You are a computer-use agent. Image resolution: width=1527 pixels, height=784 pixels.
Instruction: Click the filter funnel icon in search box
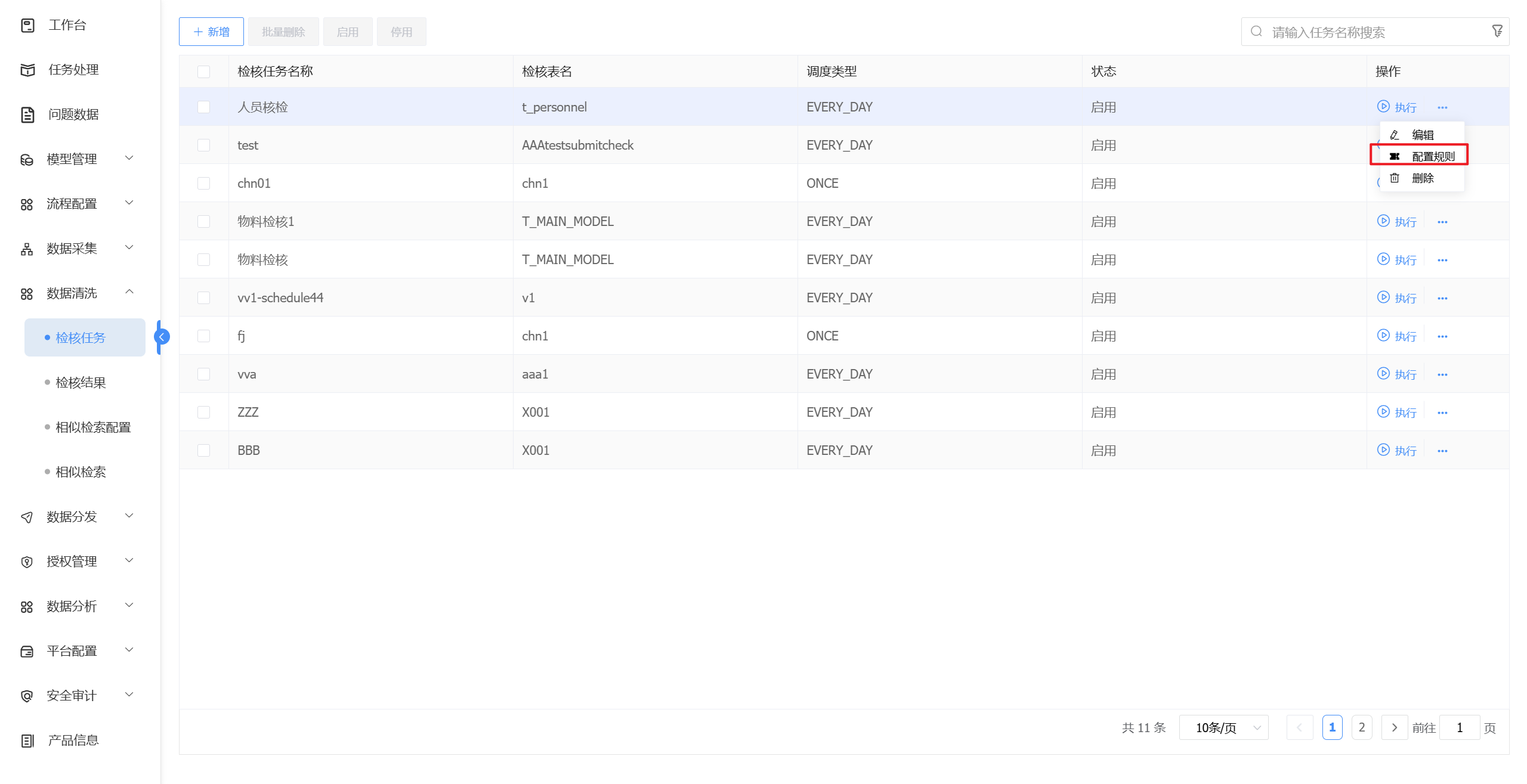(x=1497, y=31)
